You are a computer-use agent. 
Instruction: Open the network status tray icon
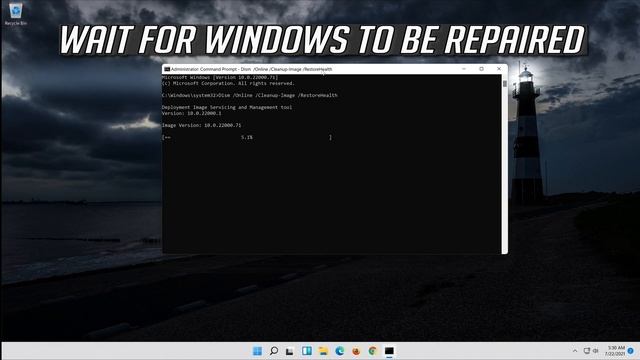pos(587,351)
